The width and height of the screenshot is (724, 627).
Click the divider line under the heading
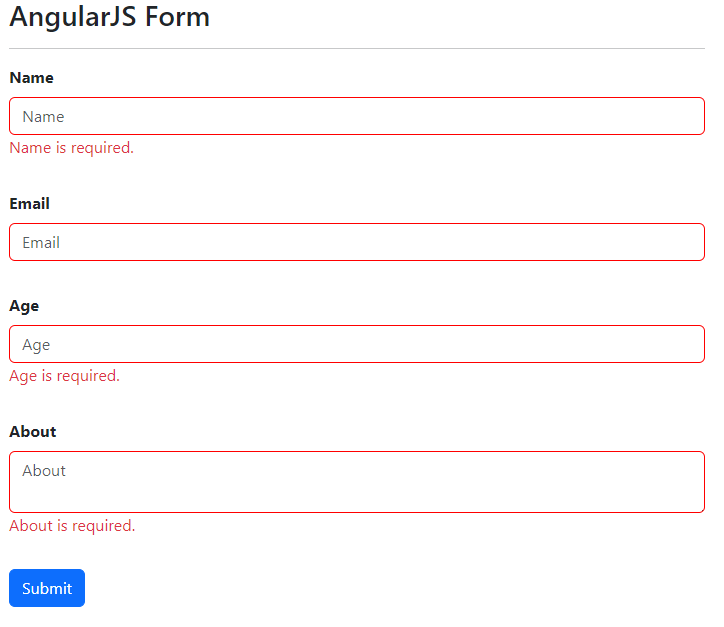pyautogui.click(x=357, y=48)
